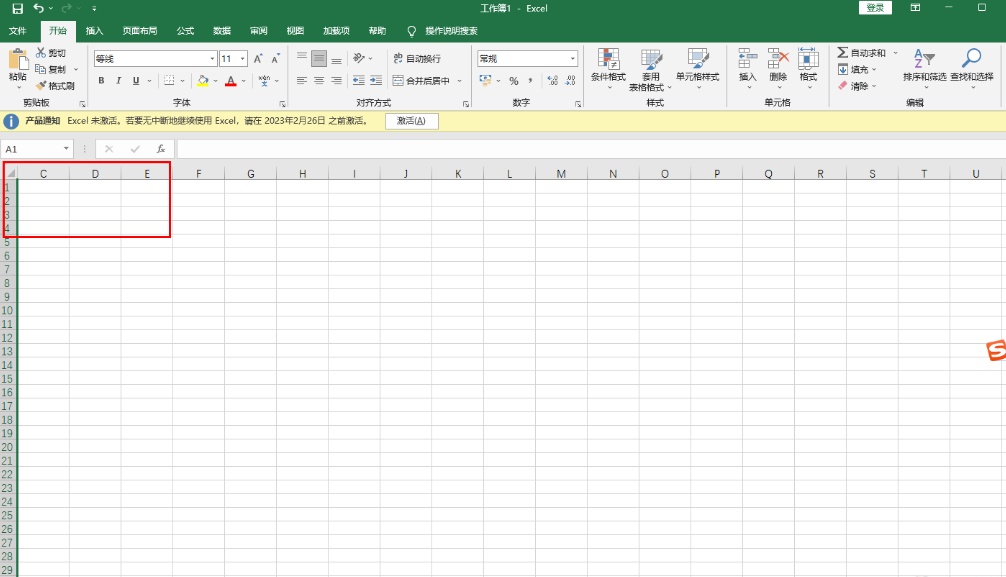Click the increase font size icon
The height and width of the screenshot is (577, 1006).
[x=258, y=59]
